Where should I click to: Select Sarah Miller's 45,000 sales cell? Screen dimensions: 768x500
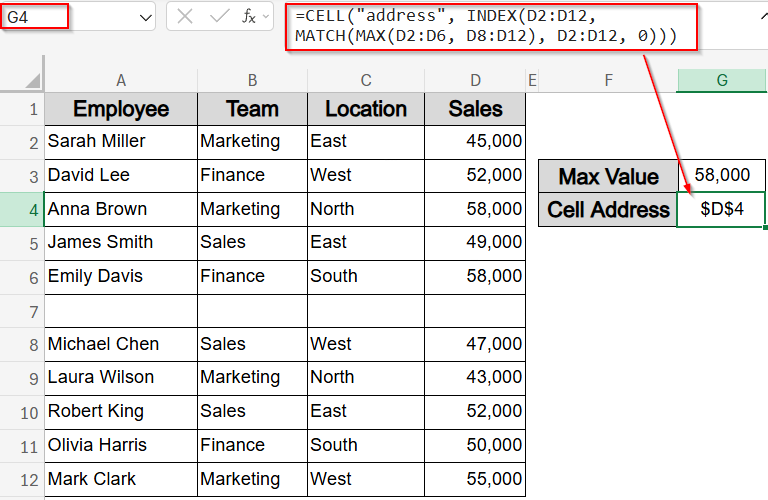(x=475, y=142)
